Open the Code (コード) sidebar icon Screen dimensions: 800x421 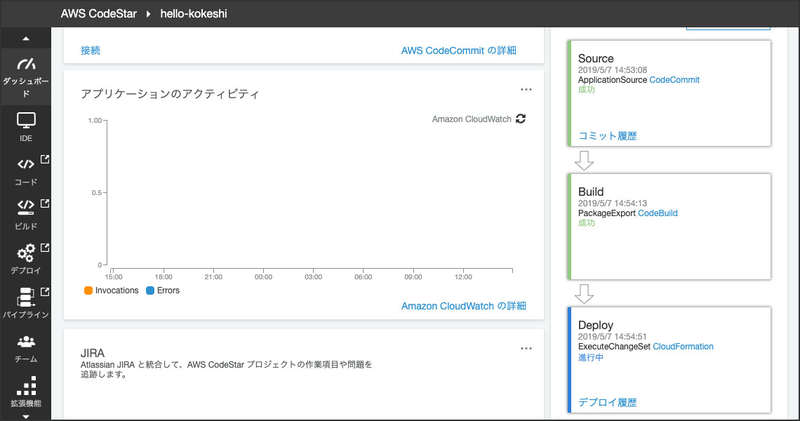(x=26, y=164)
